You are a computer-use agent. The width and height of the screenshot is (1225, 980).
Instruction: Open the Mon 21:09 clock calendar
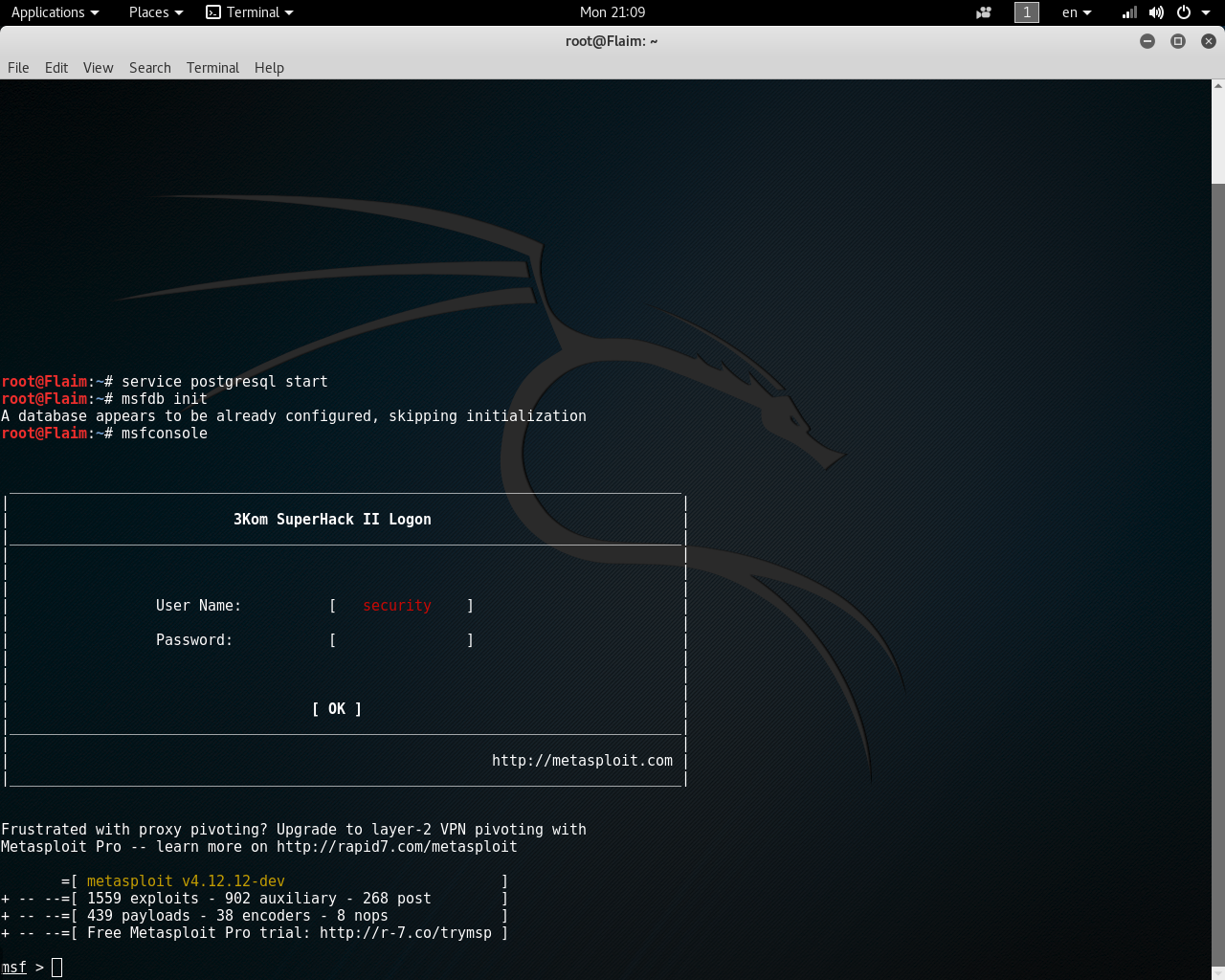(x=612, y=12)
